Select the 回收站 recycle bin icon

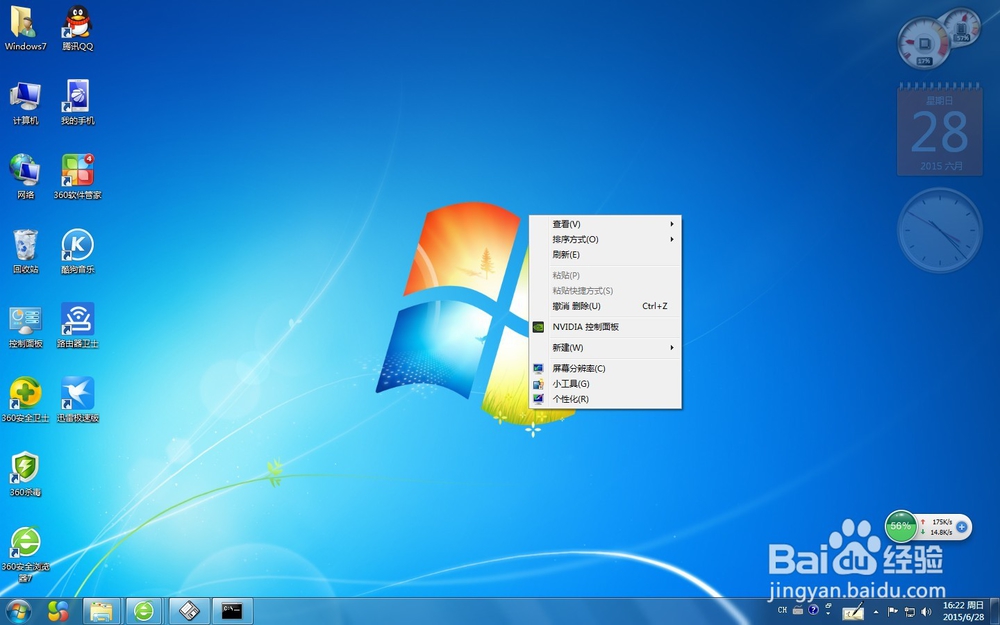point(26,251)
